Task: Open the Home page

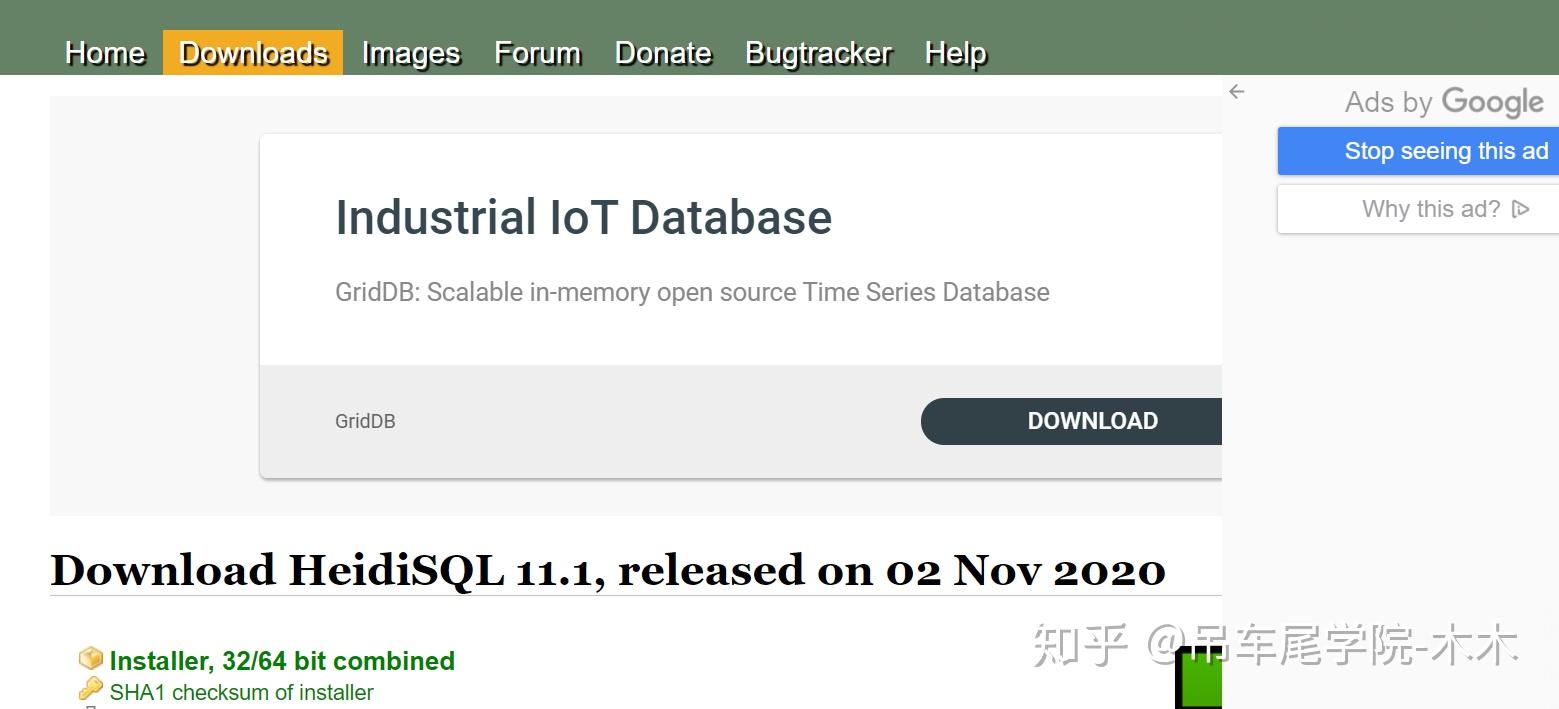Action: [x=105, y=53]
